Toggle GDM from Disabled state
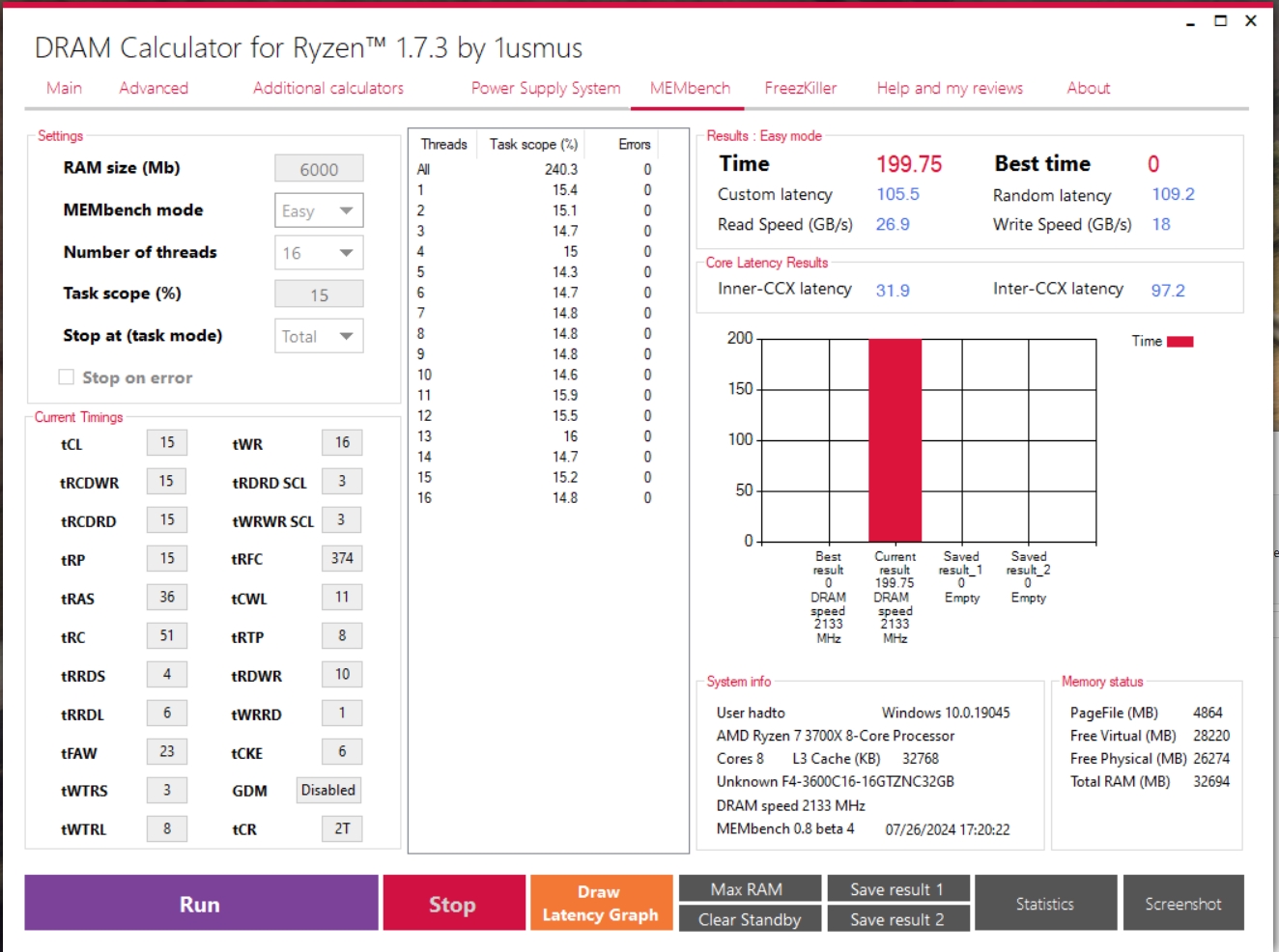The width and height of the screenshot is (1279, 952). pyautogui.click(x=328, y=790)
